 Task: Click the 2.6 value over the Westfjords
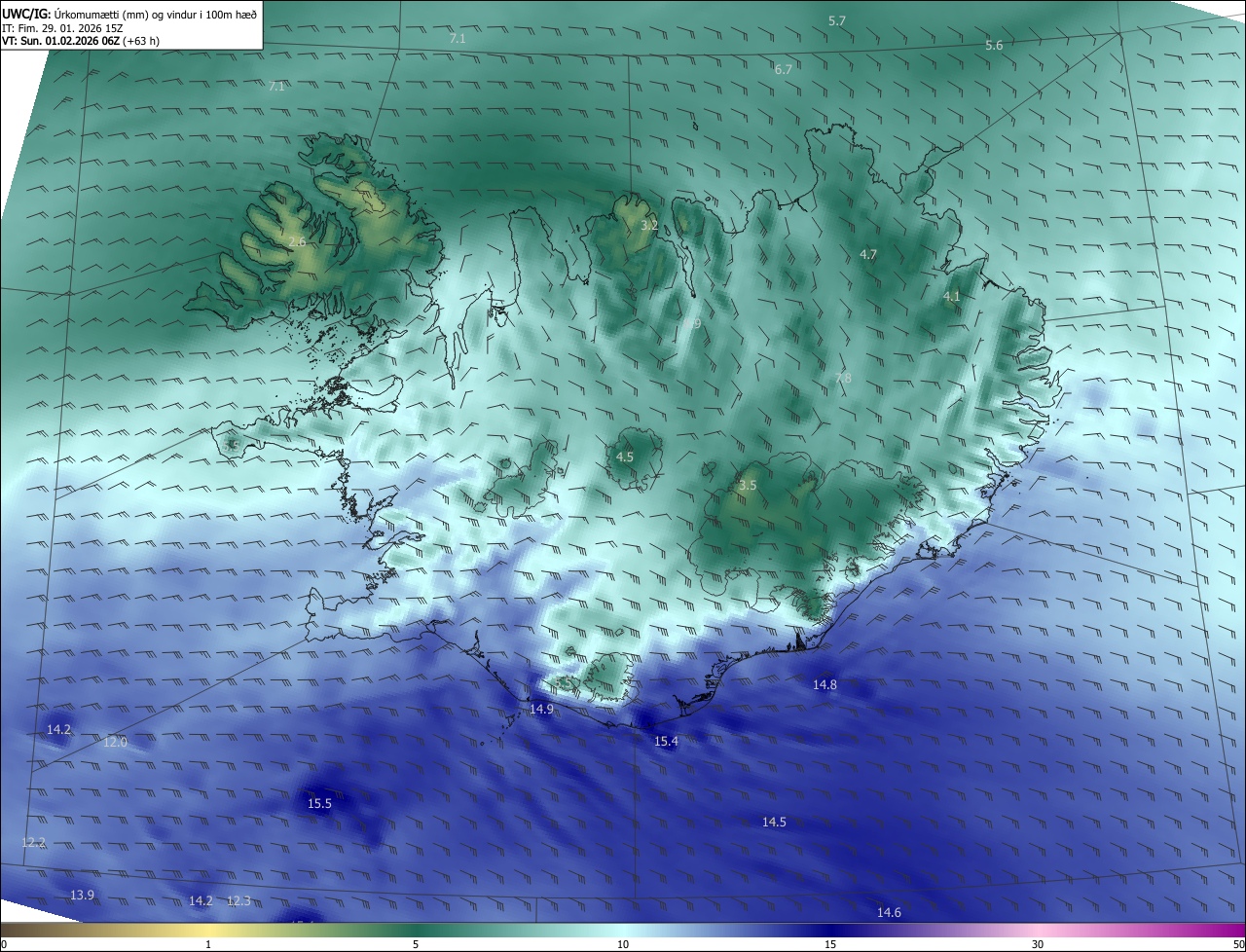tap(297, 241)
